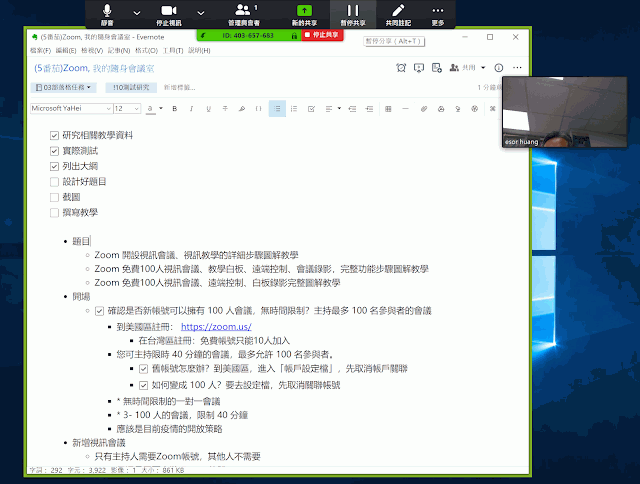
Task: Toggle the 如何變成 100 人 checkbox
Action: (x=143, y=385)
